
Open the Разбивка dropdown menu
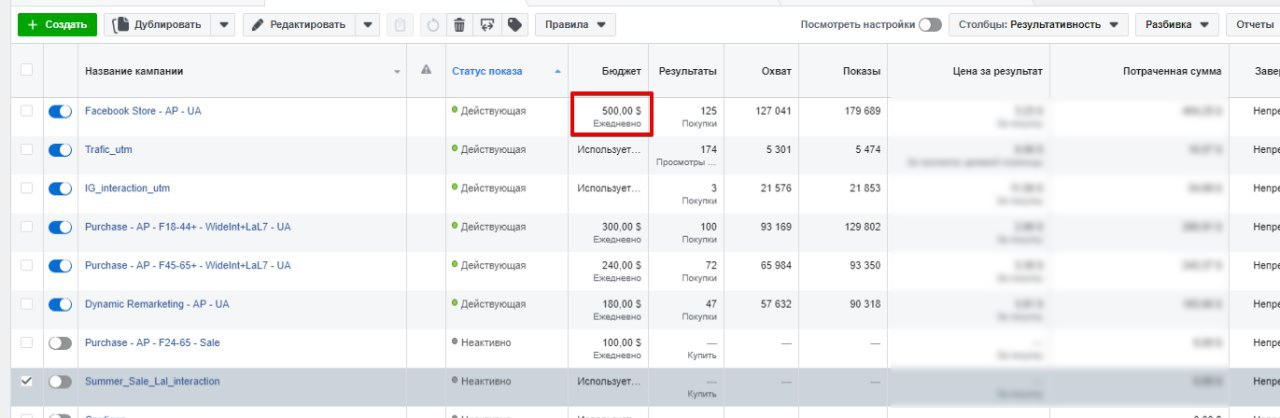[1176, 25]
